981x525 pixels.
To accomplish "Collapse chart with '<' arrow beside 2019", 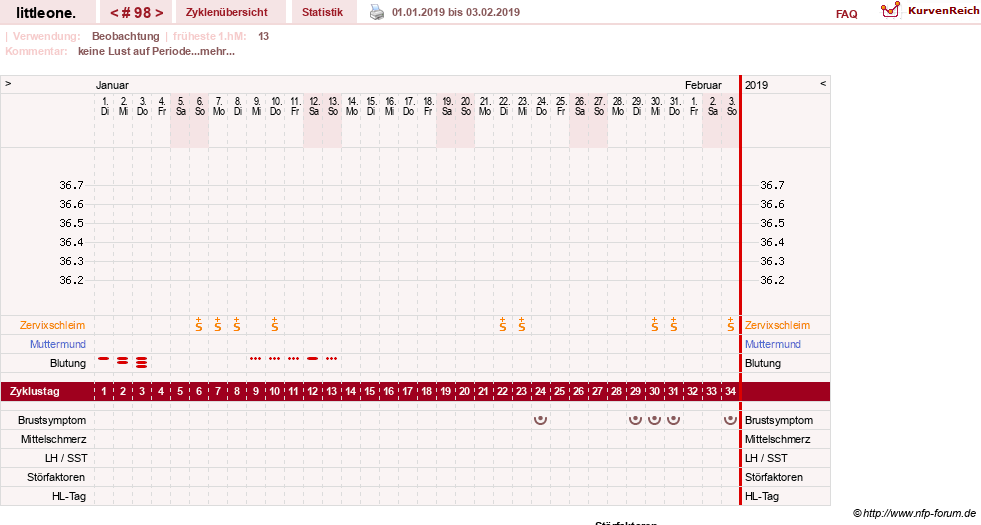I will pos(823,84).
